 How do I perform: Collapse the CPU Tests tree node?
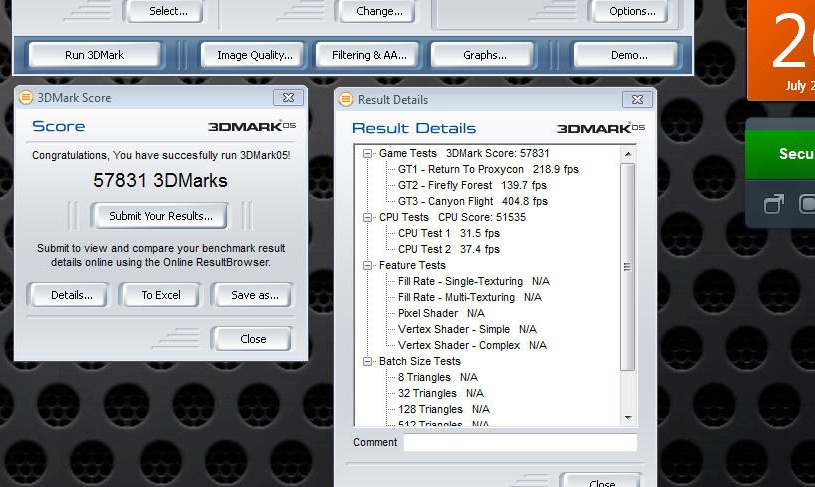(x=367, y=217)
